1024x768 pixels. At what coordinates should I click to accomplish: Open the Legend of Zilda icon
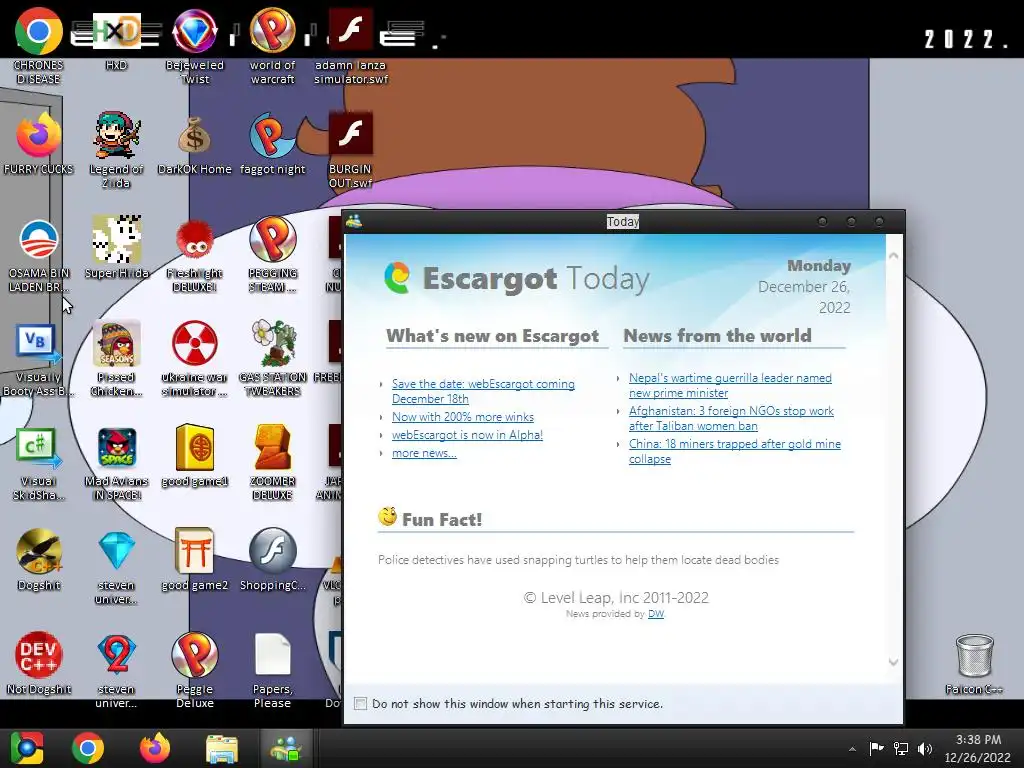(116, 136)
